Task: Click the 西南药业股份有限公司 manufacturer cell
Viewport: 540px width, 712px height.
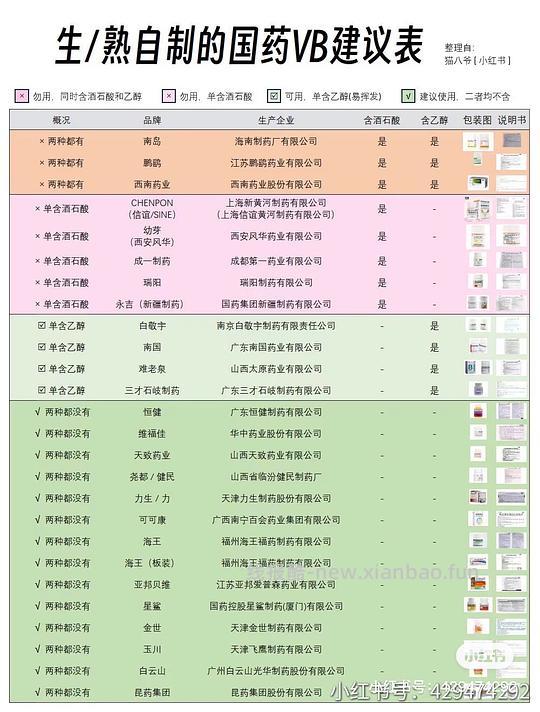Action: (276, 185)
